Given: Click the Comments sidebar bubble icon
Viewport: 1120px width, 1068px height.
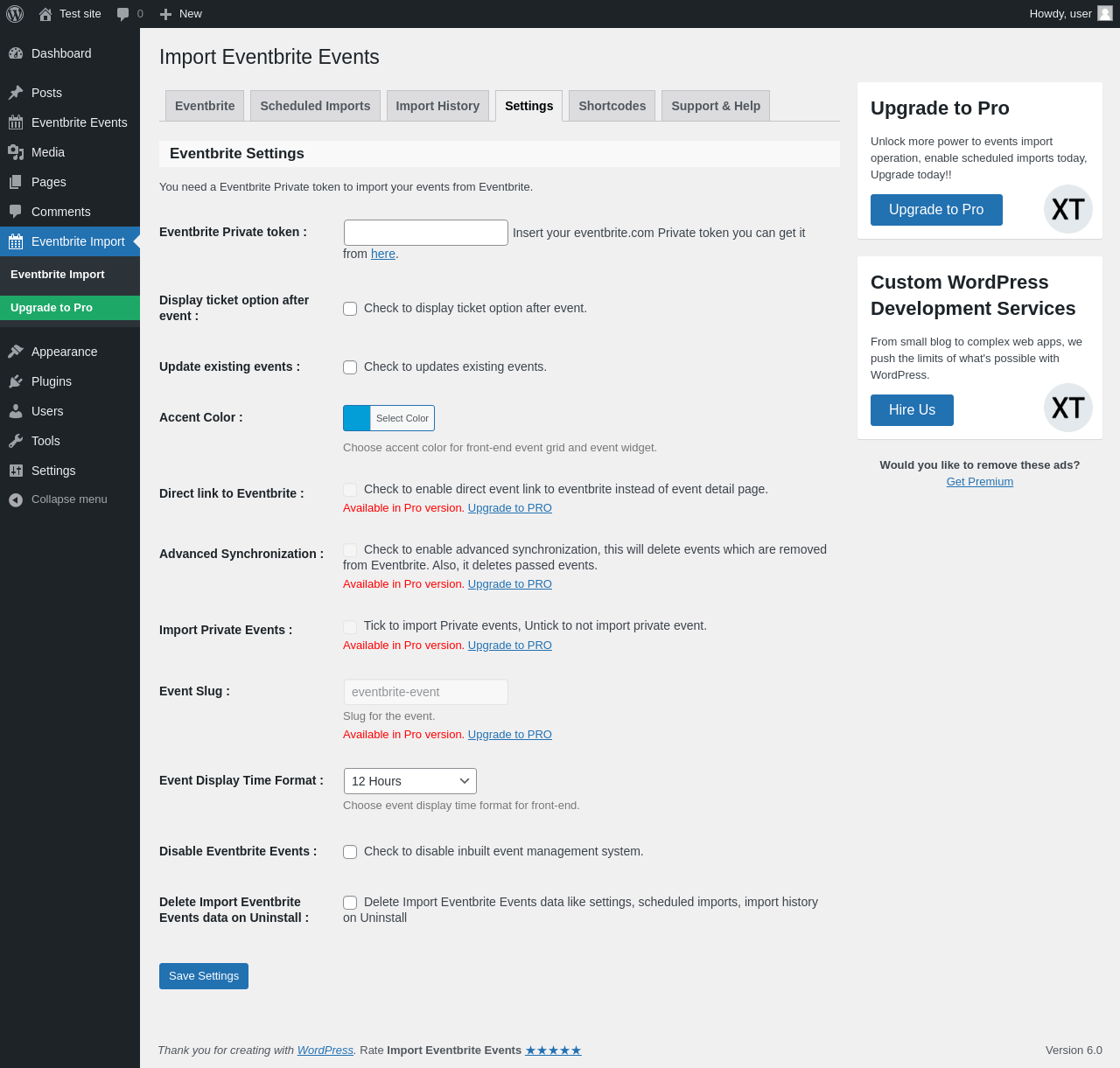Looking at the screenshot, I should coord(16,212).
